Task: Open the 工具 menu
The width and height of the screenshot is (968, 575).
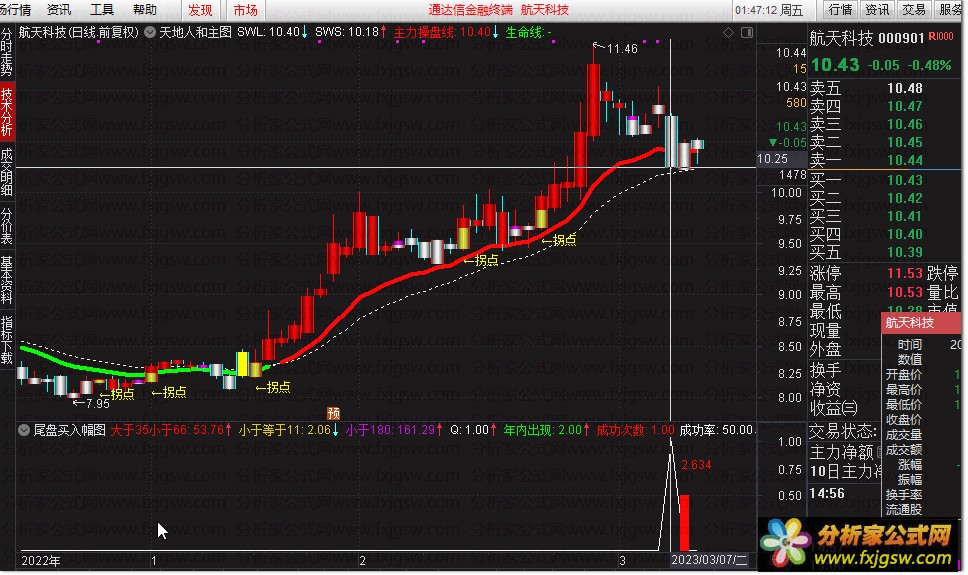Action: (x=102, y=10)
